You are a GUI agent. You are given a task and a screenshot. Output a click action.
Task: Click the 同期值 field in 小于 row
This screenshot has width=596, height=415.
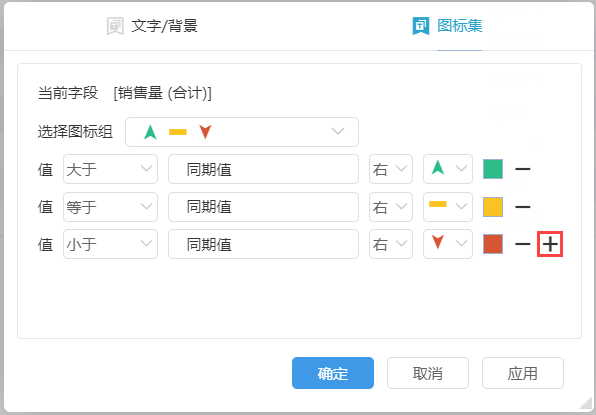tap(263, 244)
